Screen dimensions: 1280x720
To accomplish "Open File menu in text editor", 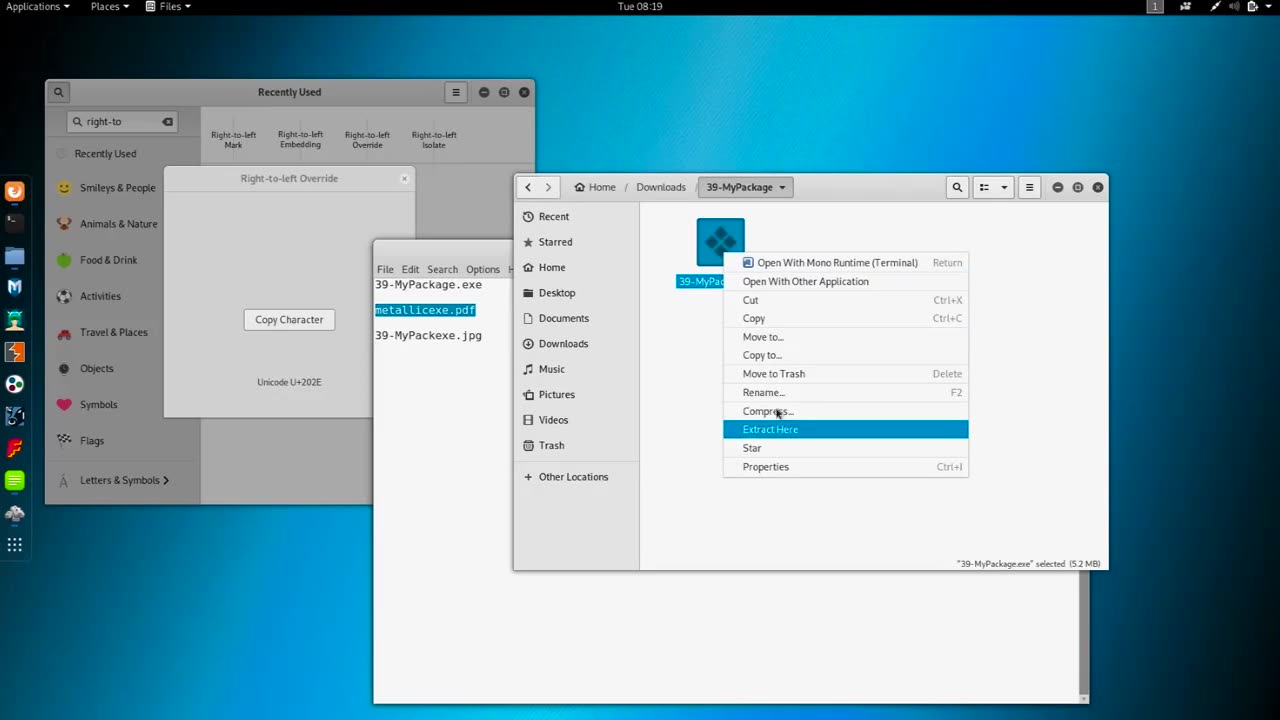I will pyautogui.click(x=385, y=269).
